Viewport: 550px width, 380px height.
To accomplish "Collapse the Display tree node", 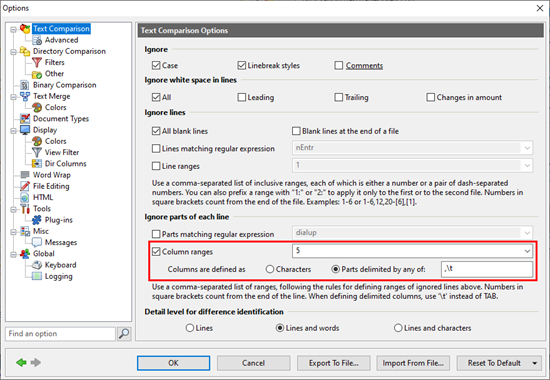I will [13, 131].
